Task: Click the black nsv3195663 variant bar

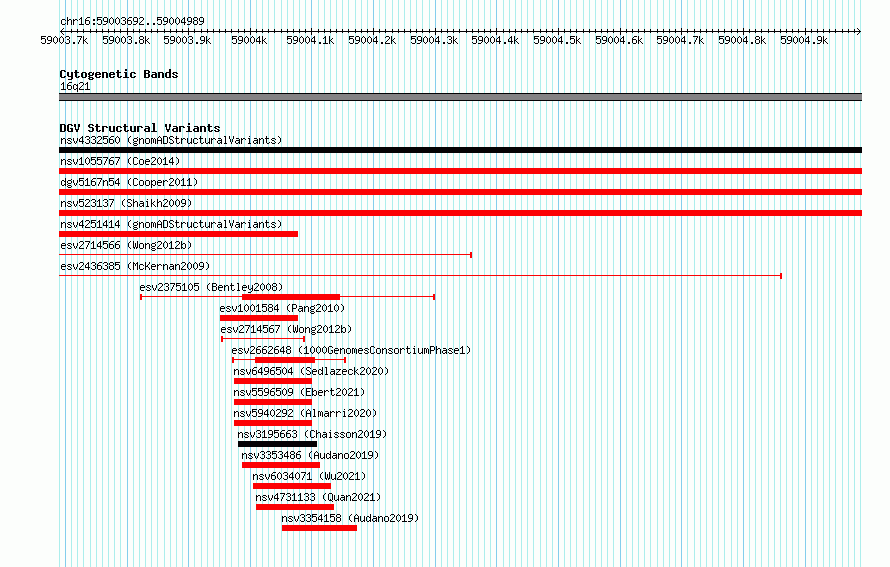Action: click(x=278, y=444)
